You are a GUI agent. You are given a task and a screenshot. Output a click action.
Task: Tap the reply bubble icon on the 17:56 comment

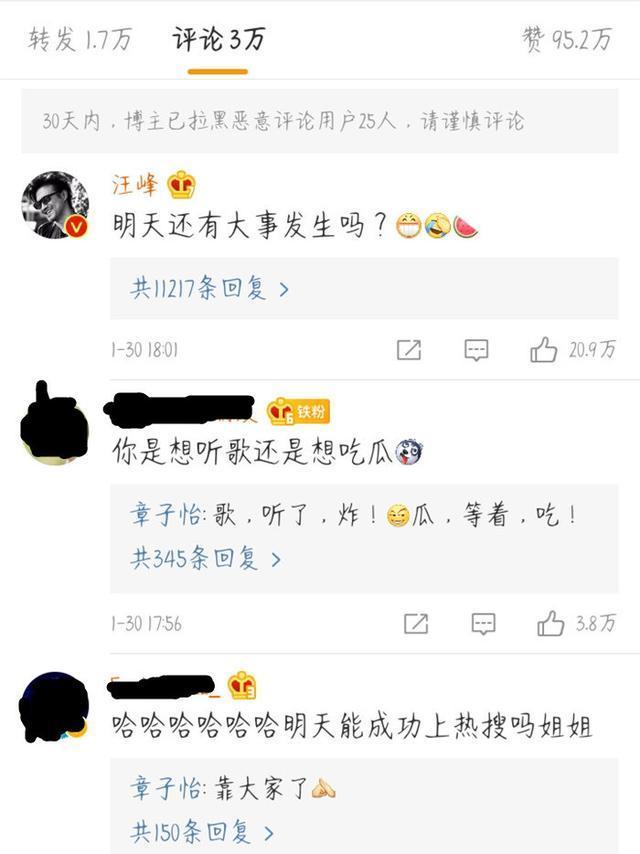pos(483,624)
